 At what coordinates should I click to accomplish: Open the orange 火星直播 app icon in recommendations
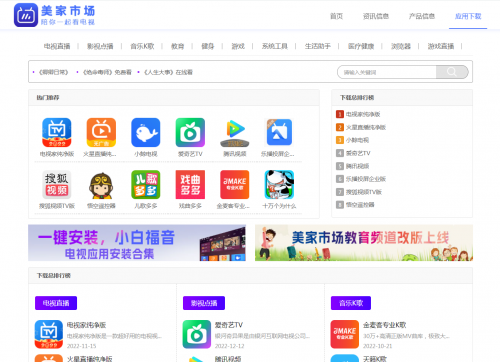101,132
